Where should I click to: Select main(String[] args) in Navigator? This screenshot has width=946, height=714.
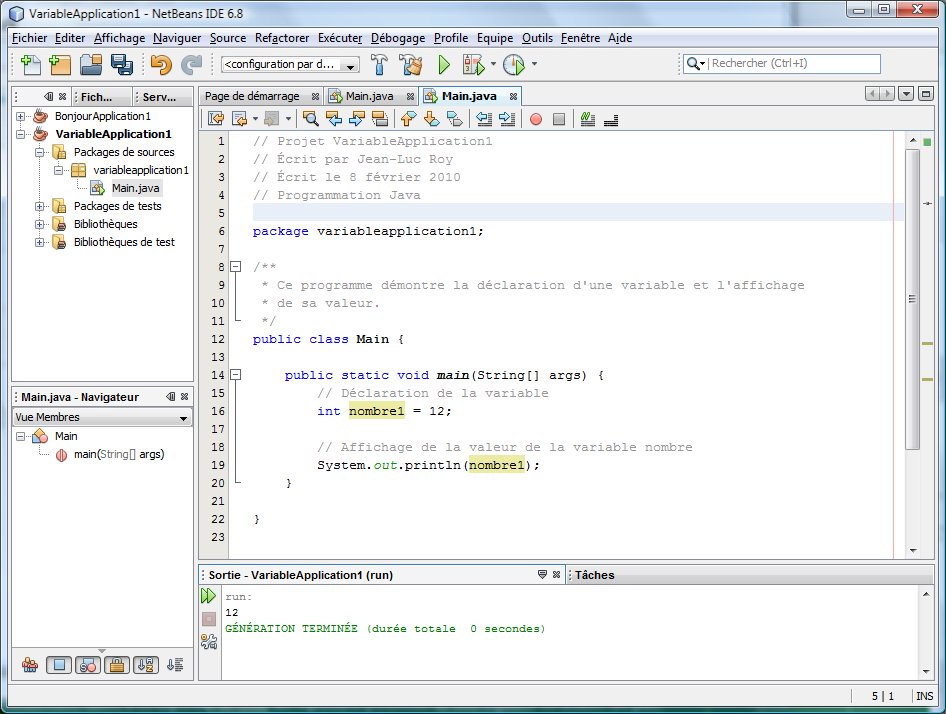(119, 454)
